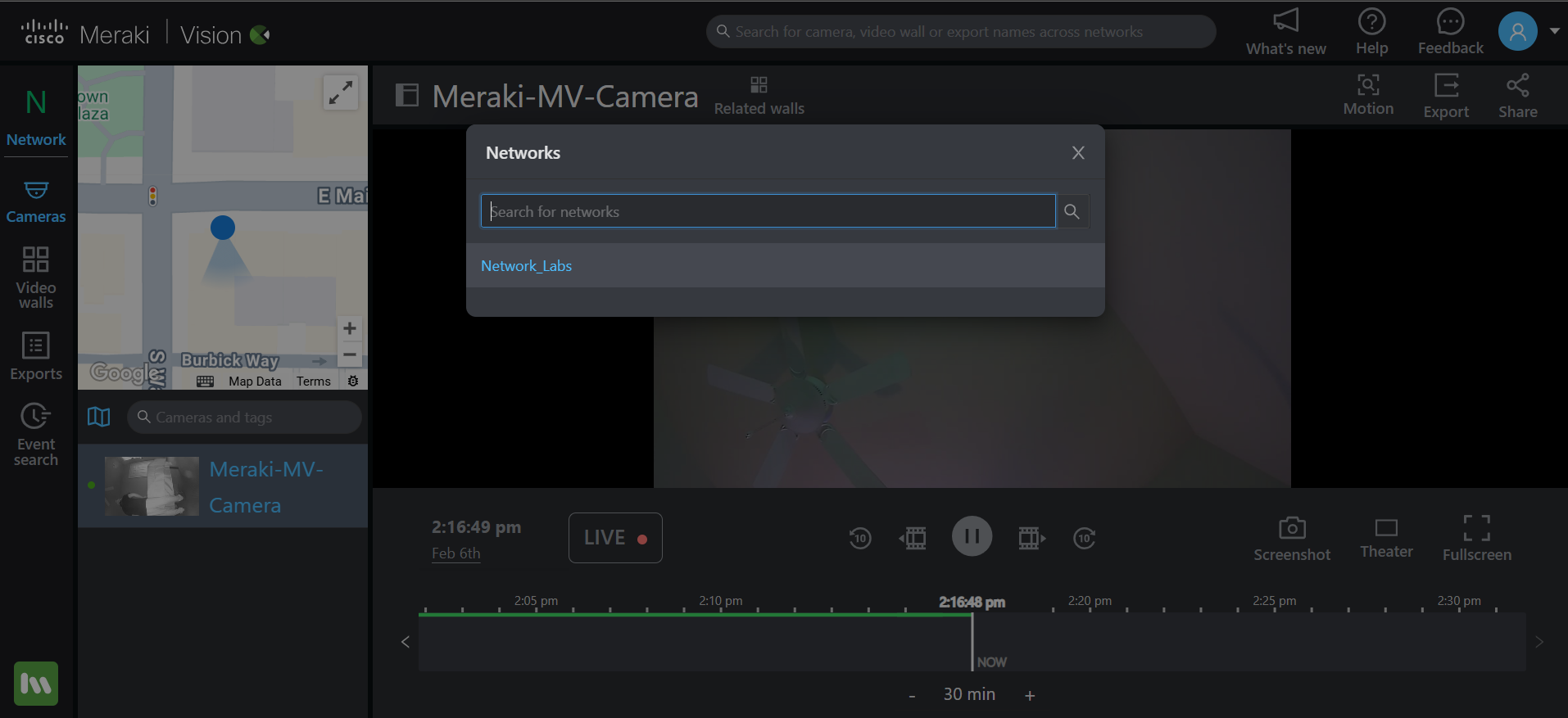Click the NOW playhead marker
This screenshot has width=1568, height=718.
991,662
